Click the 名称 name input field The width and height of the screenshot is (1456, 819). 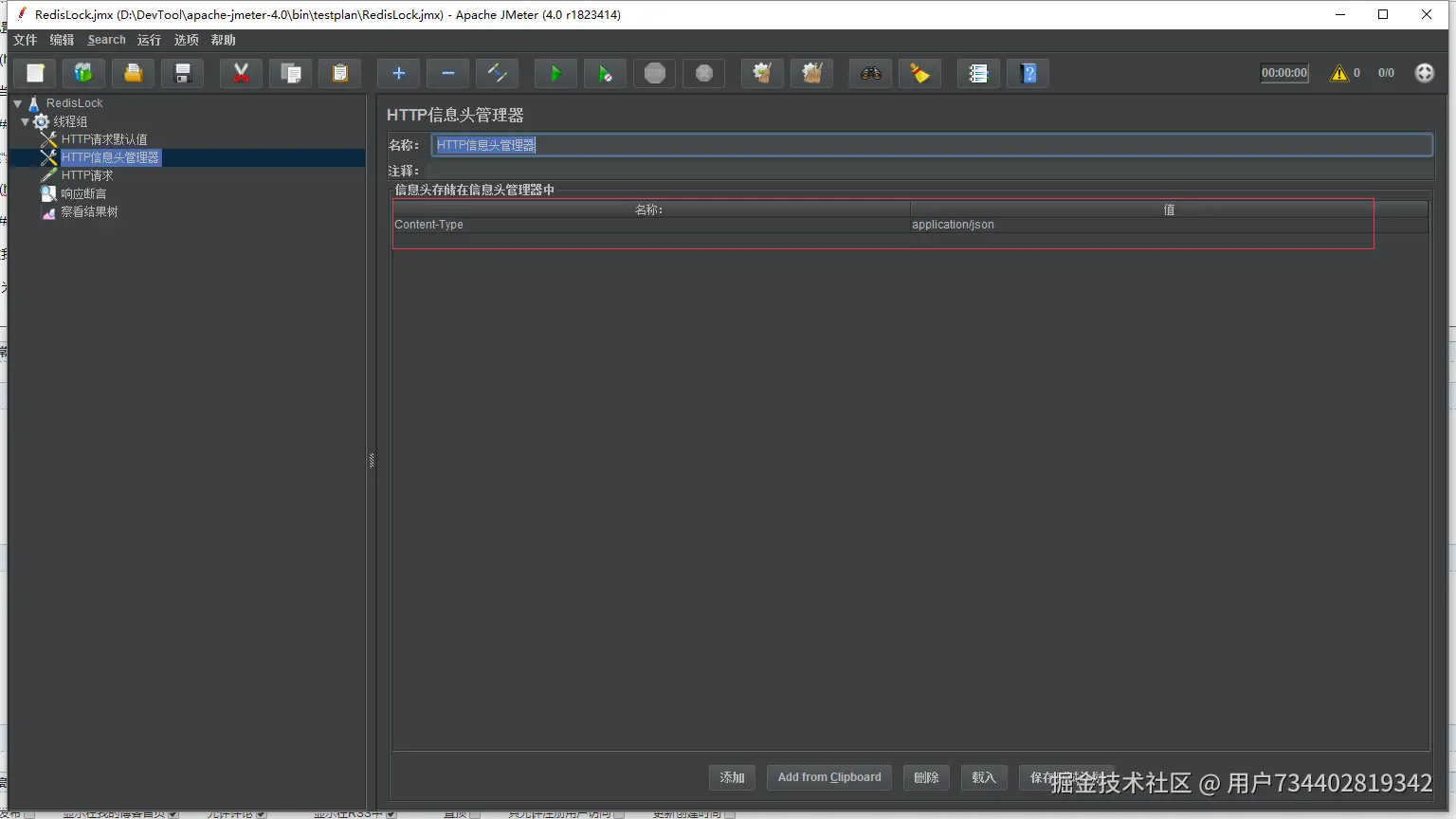tap(932, 145)
